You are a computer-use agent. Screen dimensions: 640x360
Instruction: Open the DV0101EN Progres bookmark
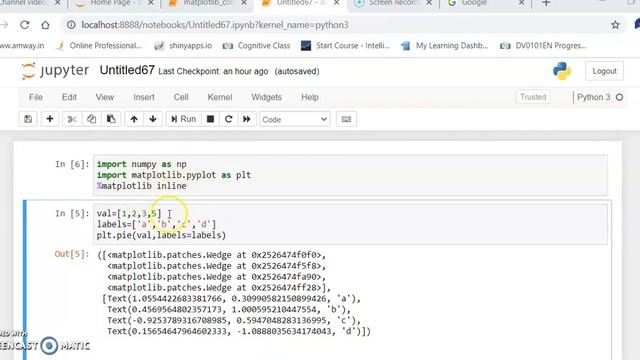544,46
